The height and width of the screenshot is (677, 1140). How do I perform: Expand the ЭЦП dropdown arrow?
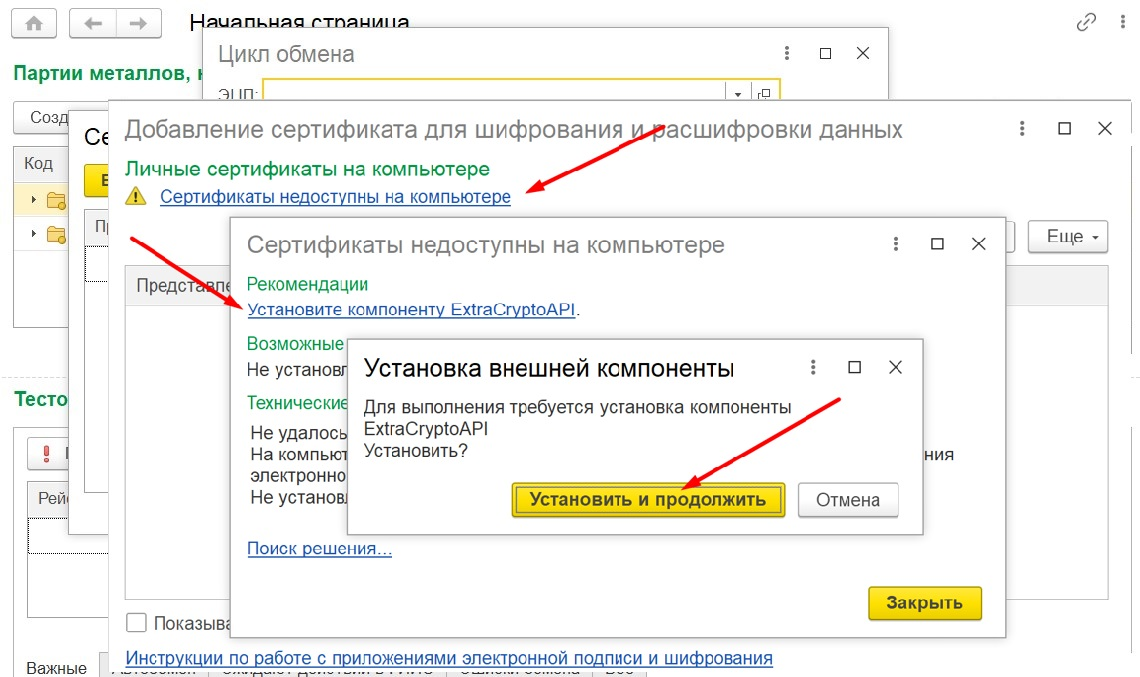(x=738, y=94)
